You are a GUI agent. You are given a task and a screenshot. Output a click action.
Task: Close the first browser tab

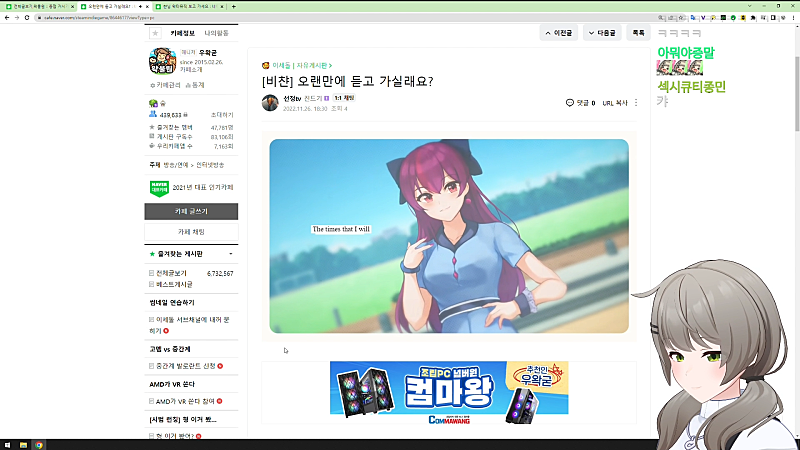click(72, 7)
